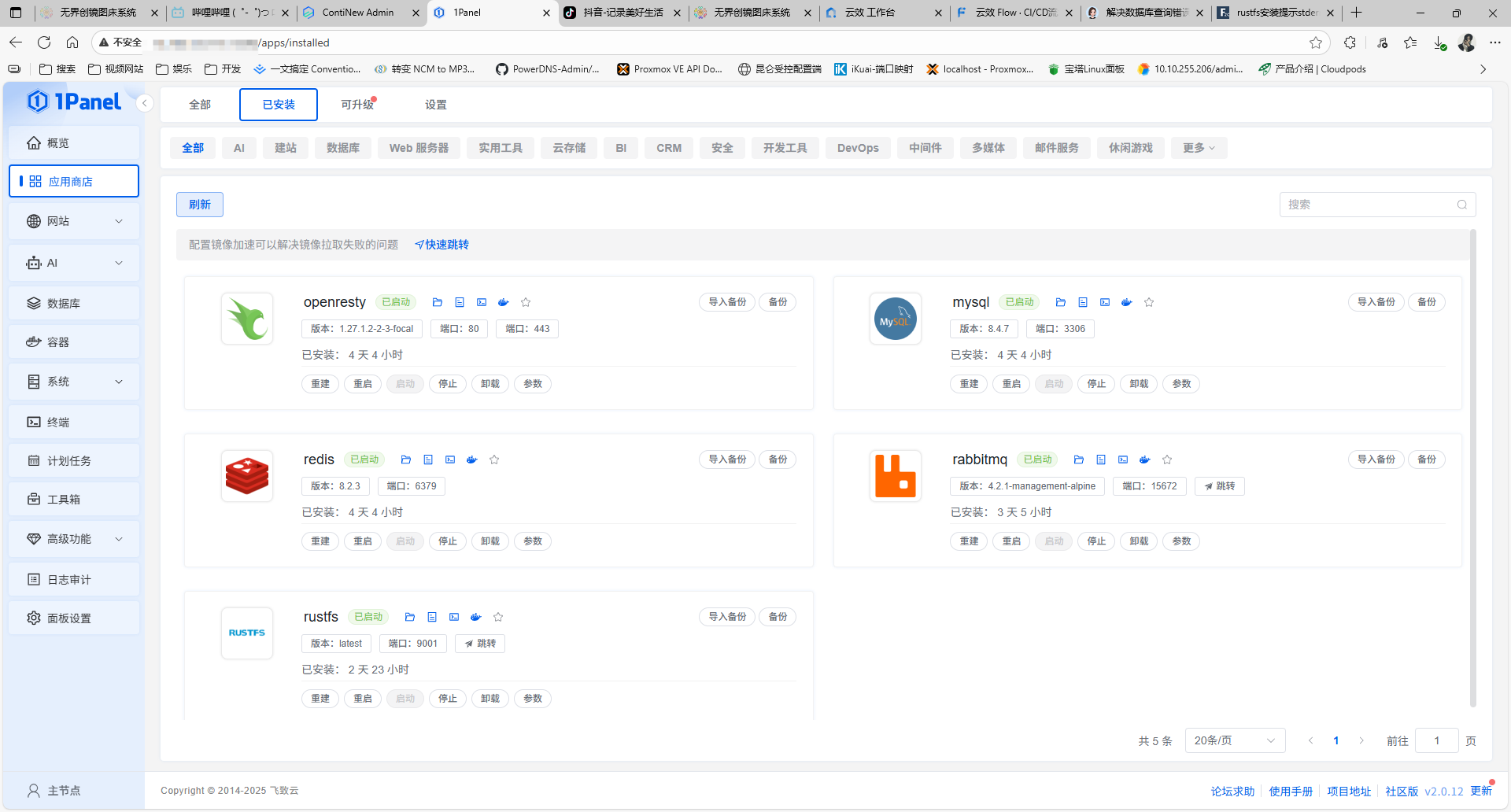Screen dimensions: 1511x812
Task: Open the mysql log file icon
Action: pyautogui.click(x=1083, y=302)
